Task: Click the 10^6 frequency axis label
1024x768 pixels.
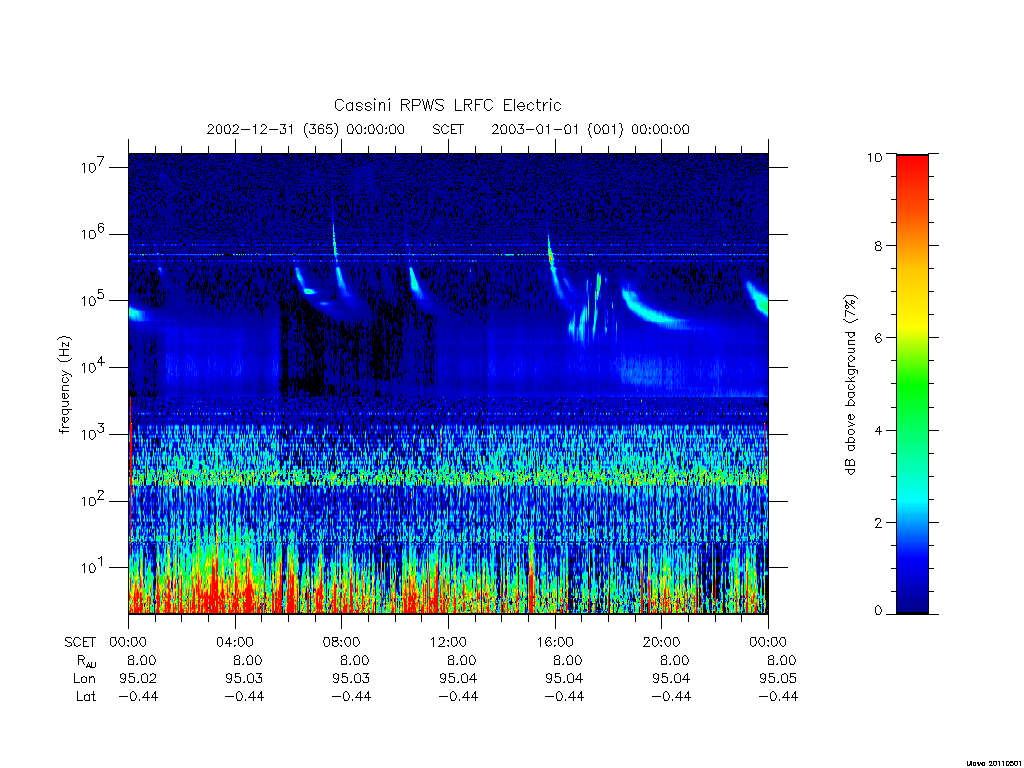Action: 93,233
